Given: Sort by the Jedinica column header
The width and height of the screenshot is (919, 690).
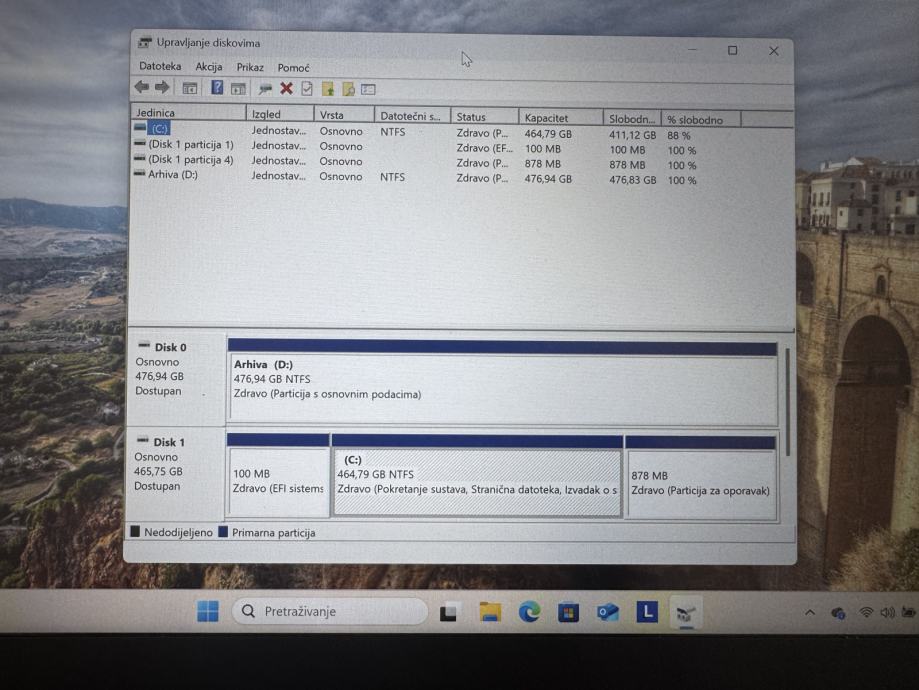Looking at the screenshot, I should (188, 113).
